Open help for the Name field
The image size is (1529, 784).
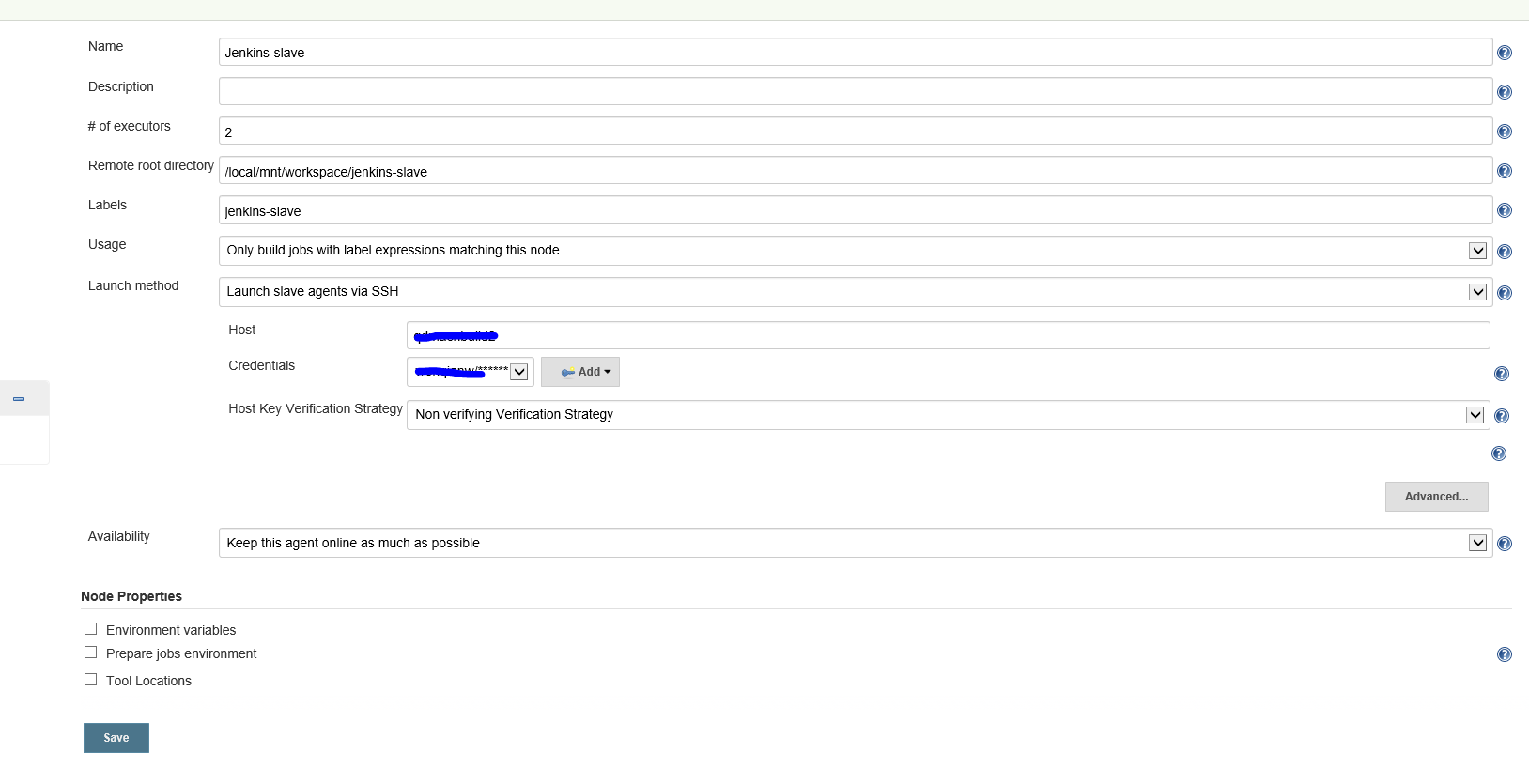[x=1504, y=53]
